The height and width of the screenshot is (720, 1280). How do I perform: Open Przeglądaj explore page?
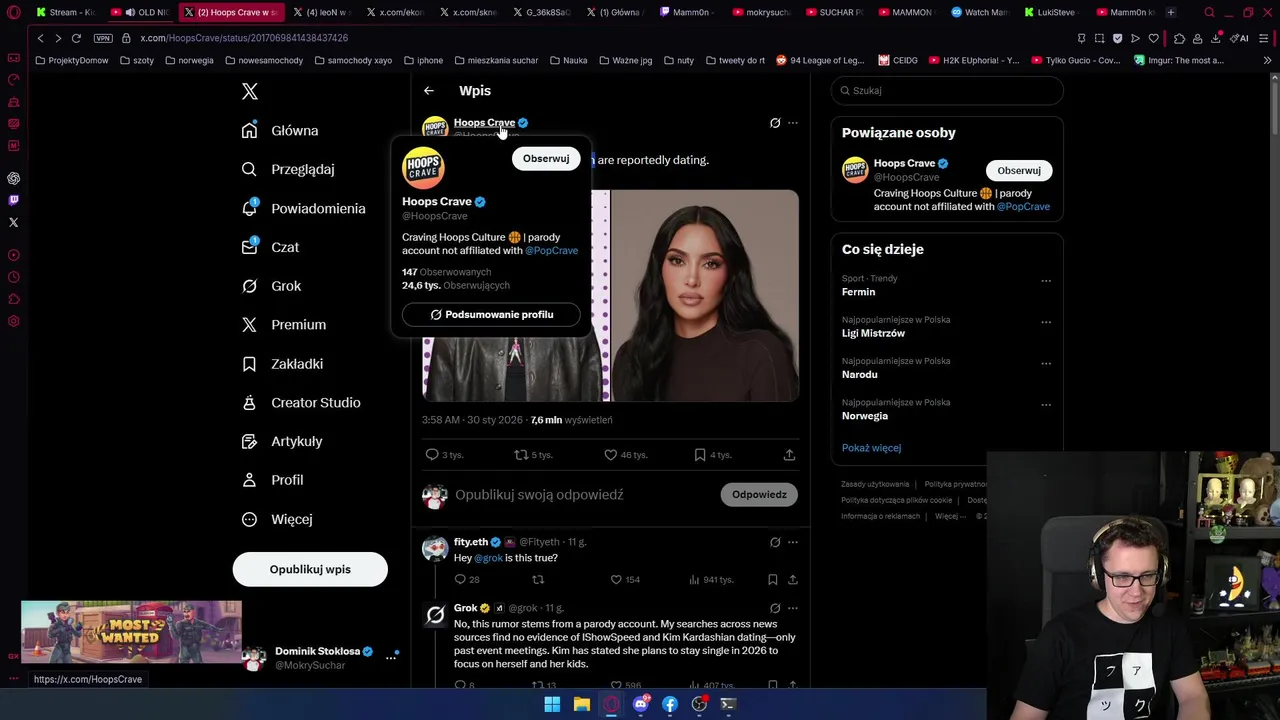pyautogui.click(x=288, y=169)
